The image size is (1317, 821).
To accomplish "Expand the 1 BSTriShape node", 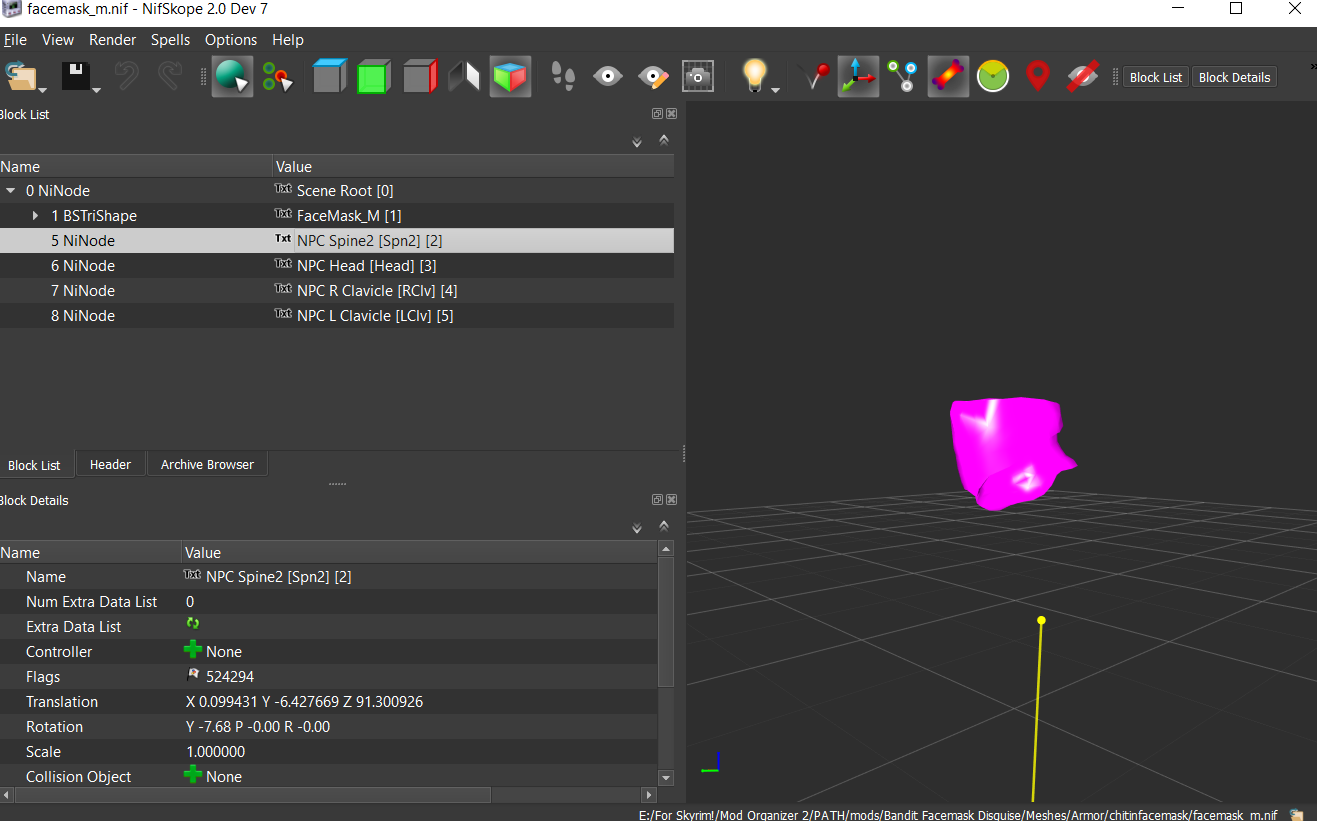I will pos(36,215).
